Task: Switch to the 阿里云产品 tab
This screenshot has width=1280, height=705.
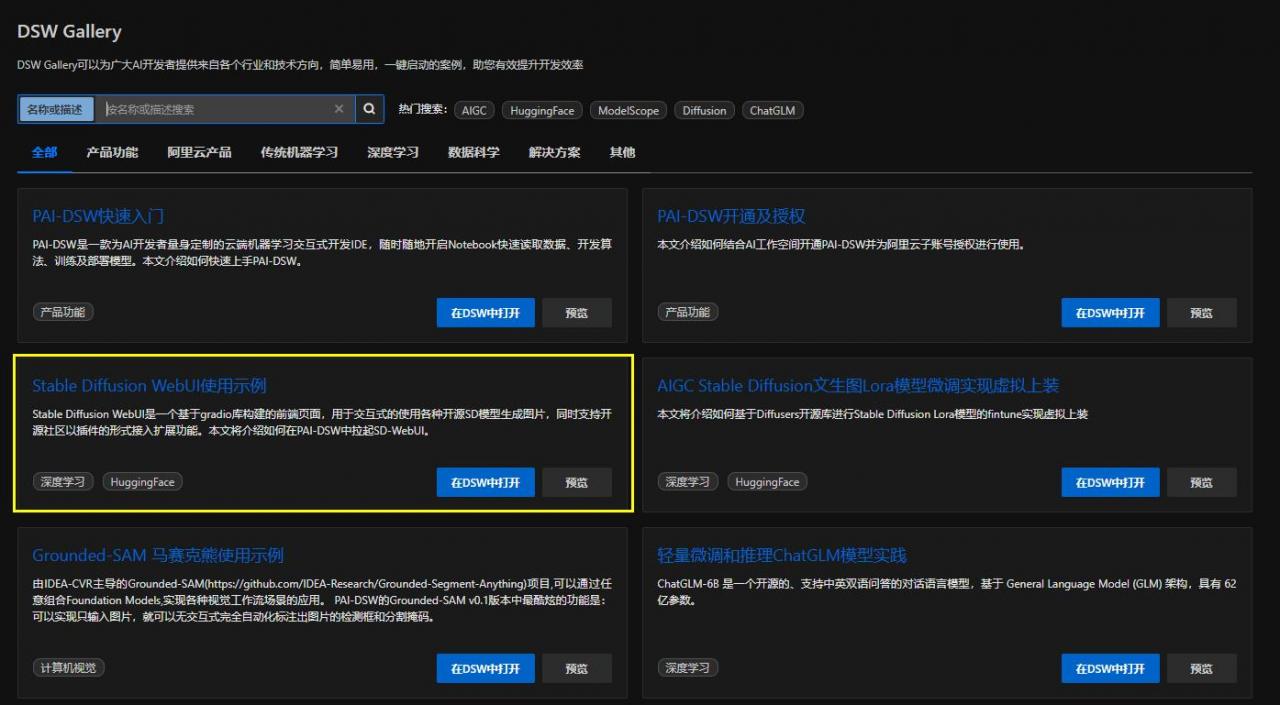Action: 199,152
